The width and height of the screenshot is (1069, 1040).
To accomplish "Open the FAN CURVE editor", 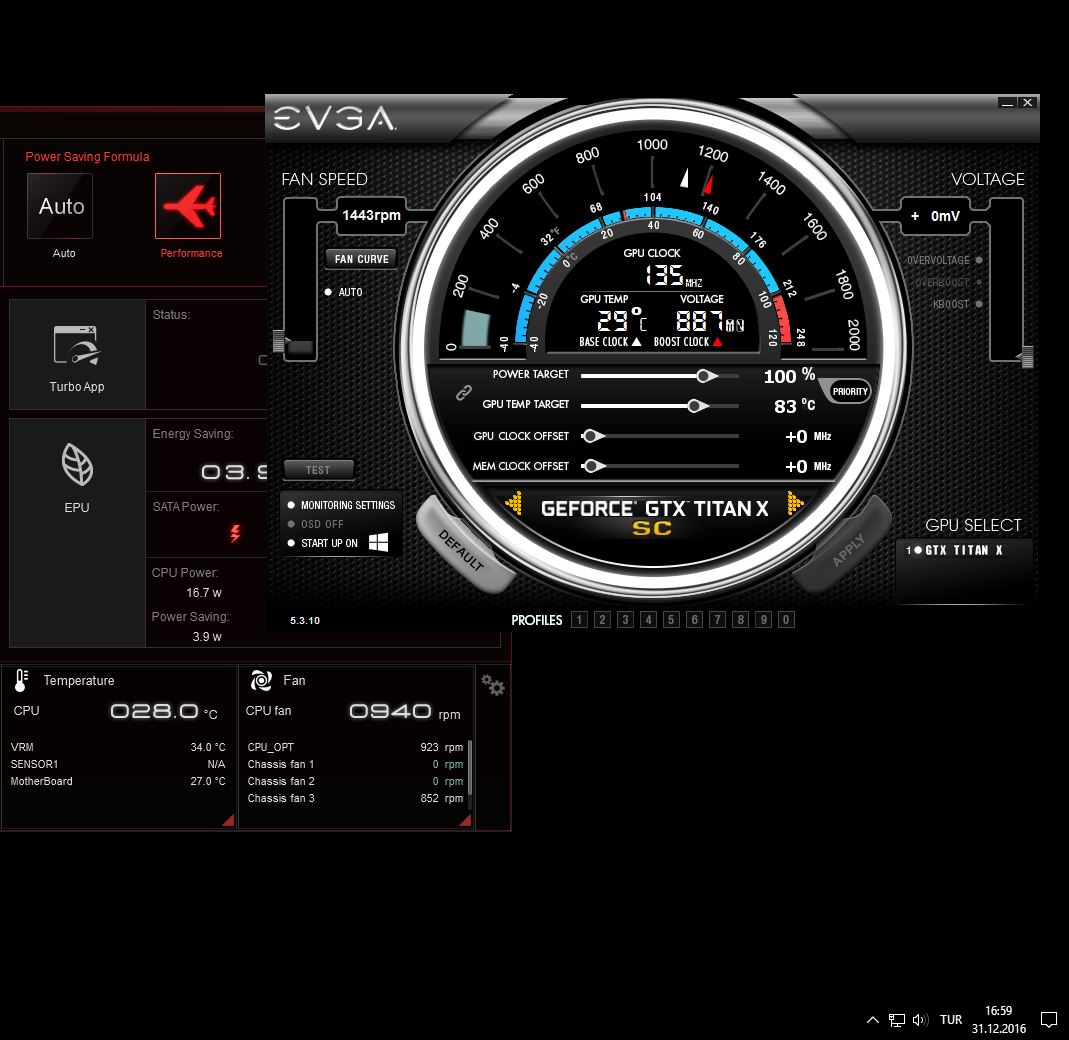I will point(361,259).
